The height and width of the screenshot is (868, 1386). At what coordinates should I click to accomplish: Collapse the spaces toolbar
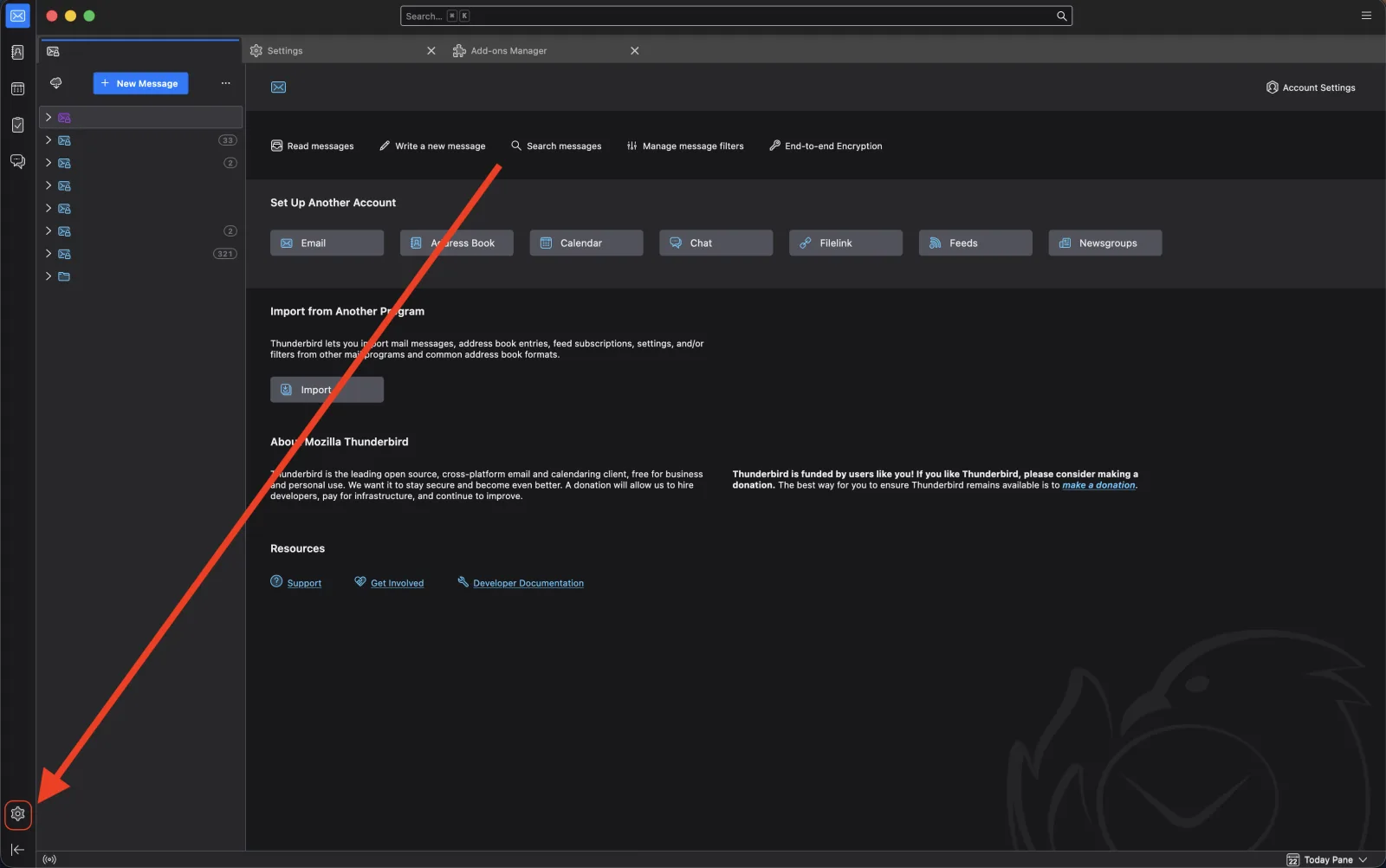(17, 850)
